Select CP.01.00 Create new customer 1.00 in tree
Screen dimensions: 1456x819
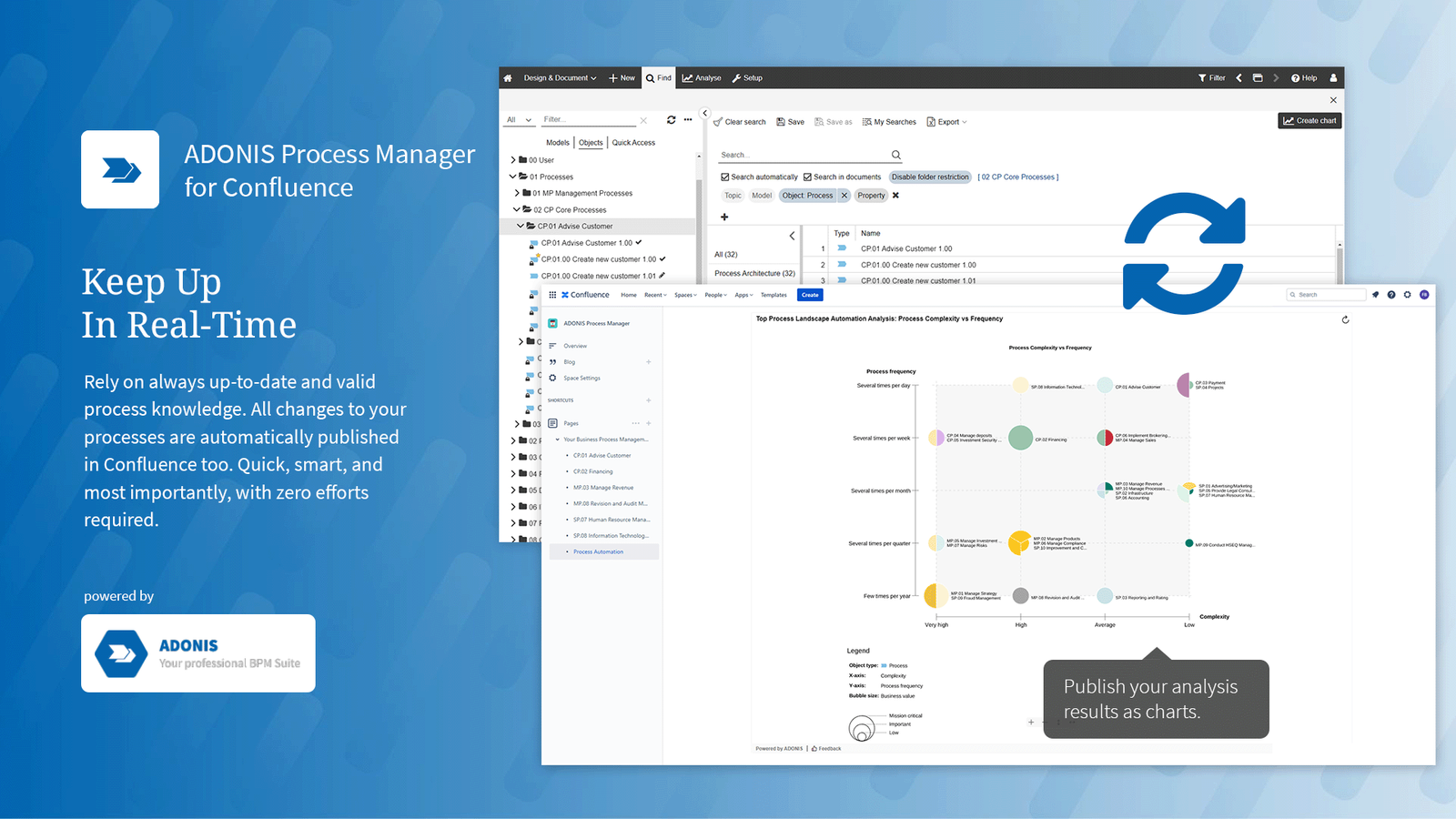point(598,259)
